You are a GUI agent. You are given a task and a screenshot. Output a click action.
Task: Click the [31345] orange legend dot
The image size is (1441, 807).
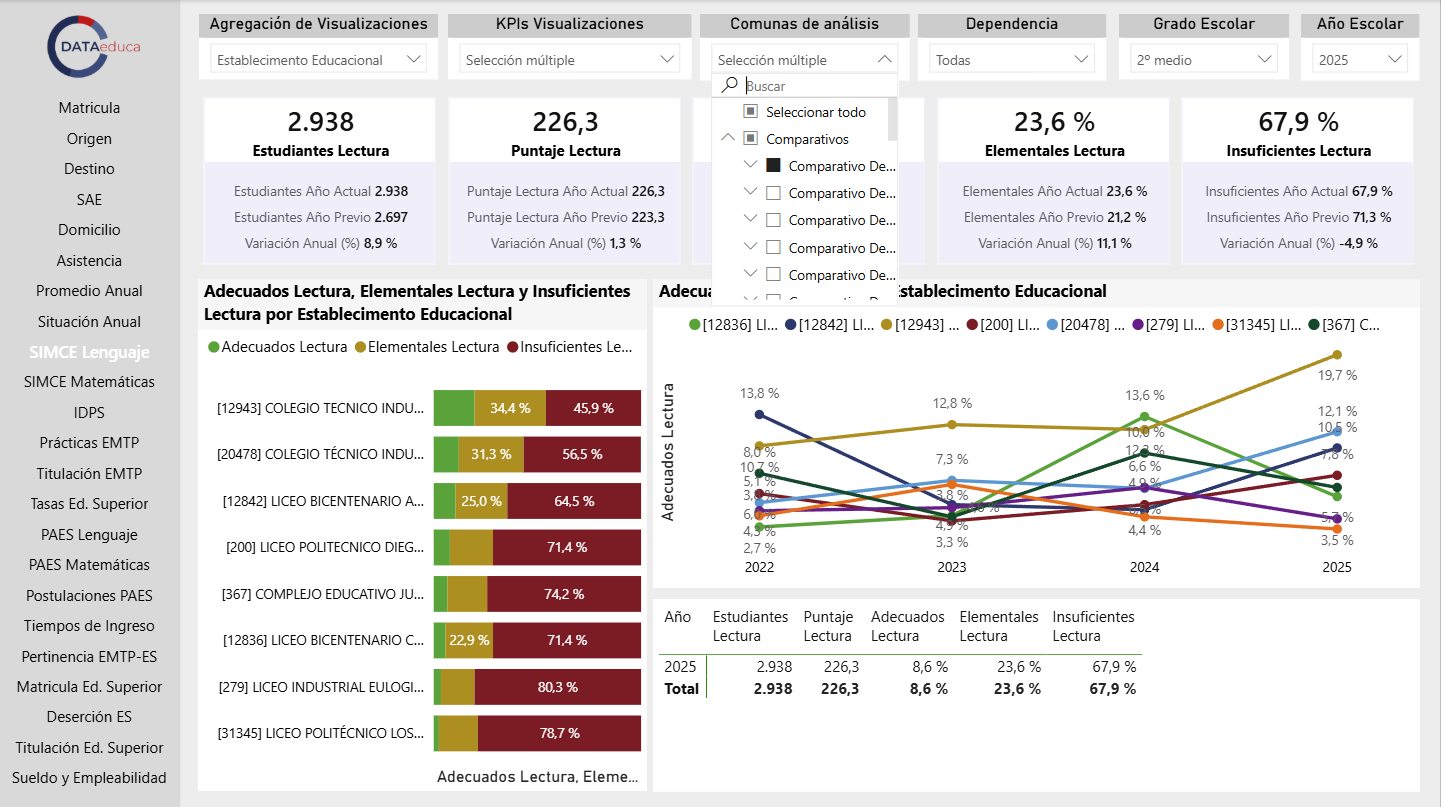pos(1217,324)
